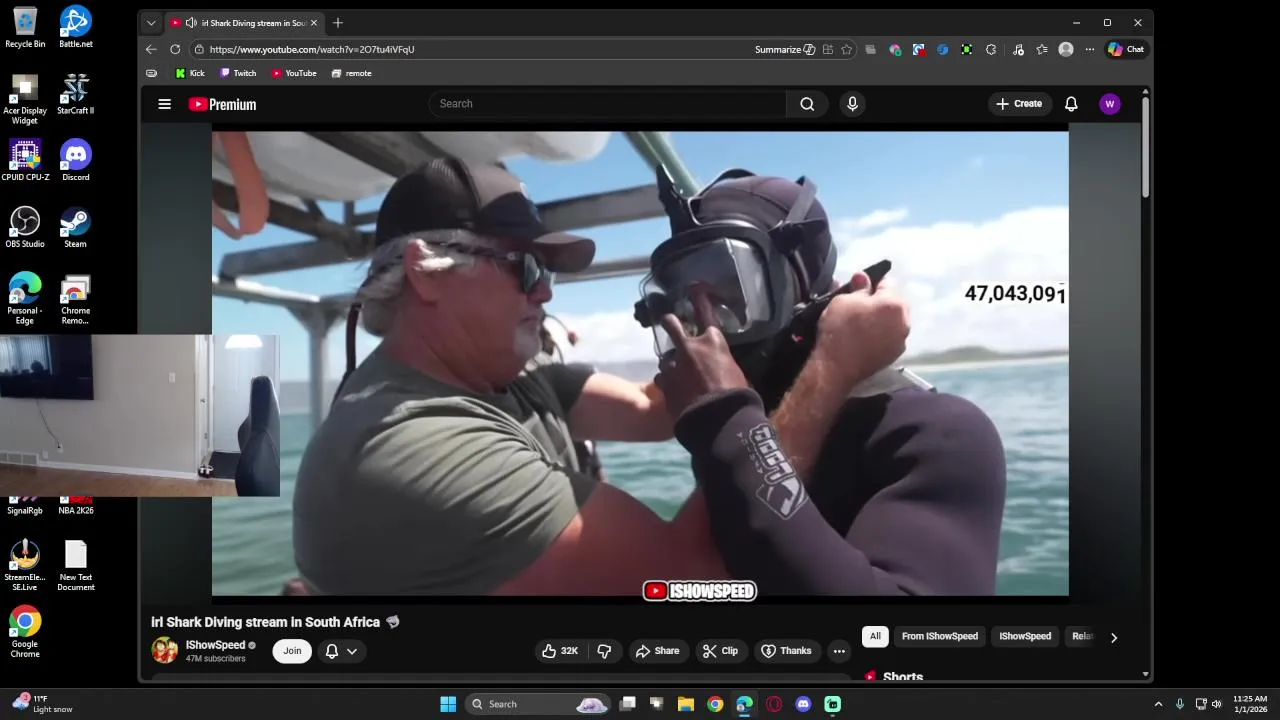Pause the video by clicking the player
Viewport: 1280px width, 720px height.
pos(640,364)
